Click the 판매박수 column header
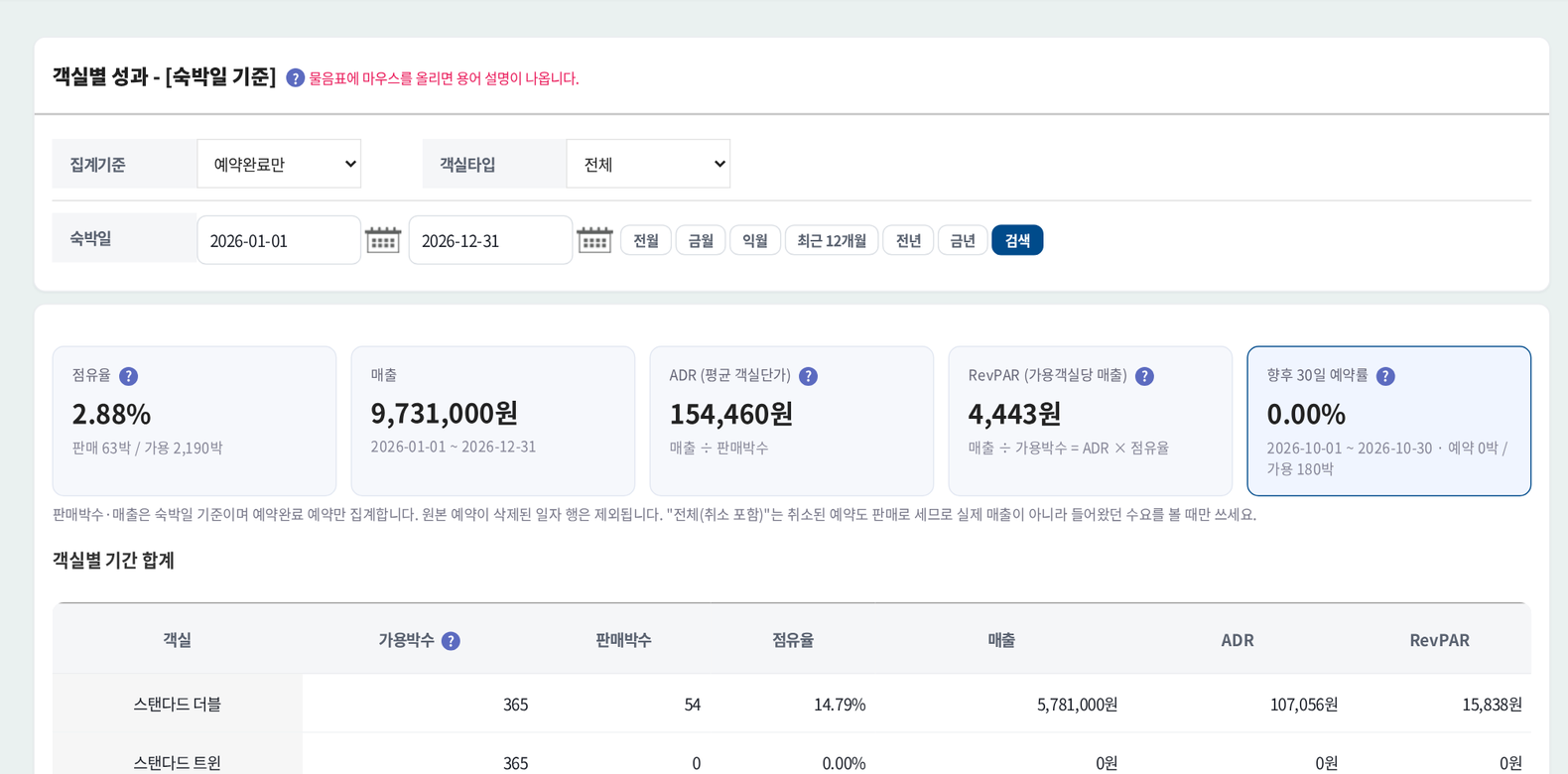 pyautogui.click(x=623, y=640)
